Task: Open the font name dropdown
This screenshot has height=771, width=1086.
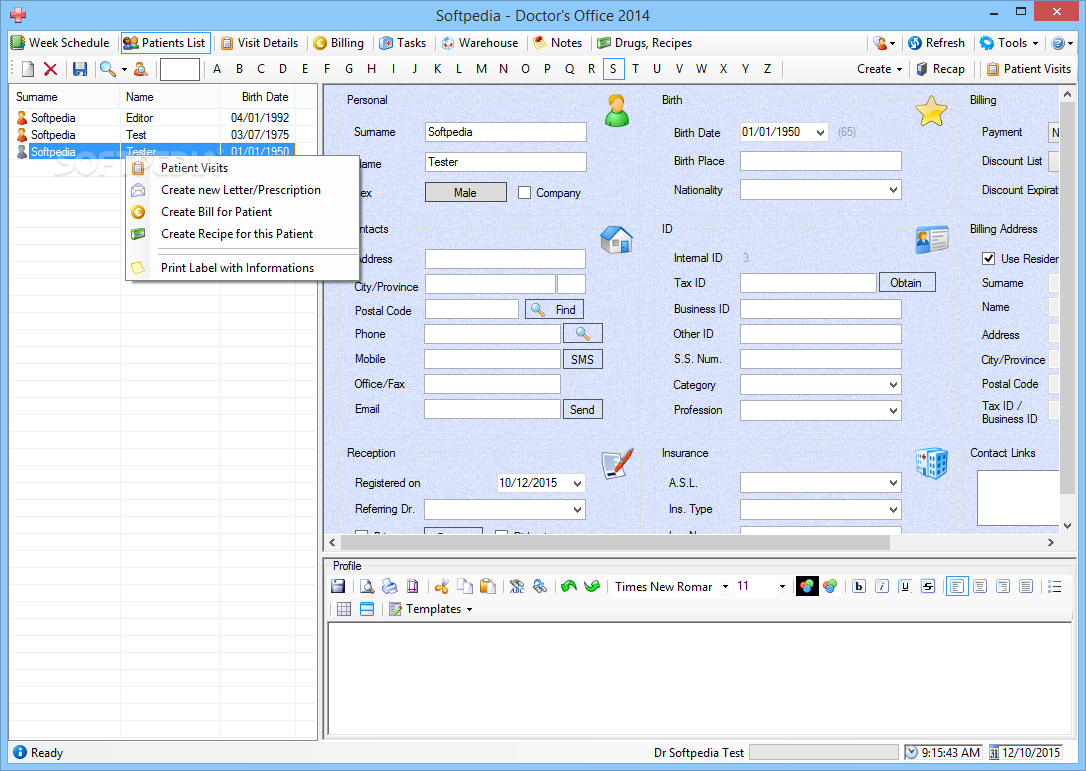Action: click(725, 587)
